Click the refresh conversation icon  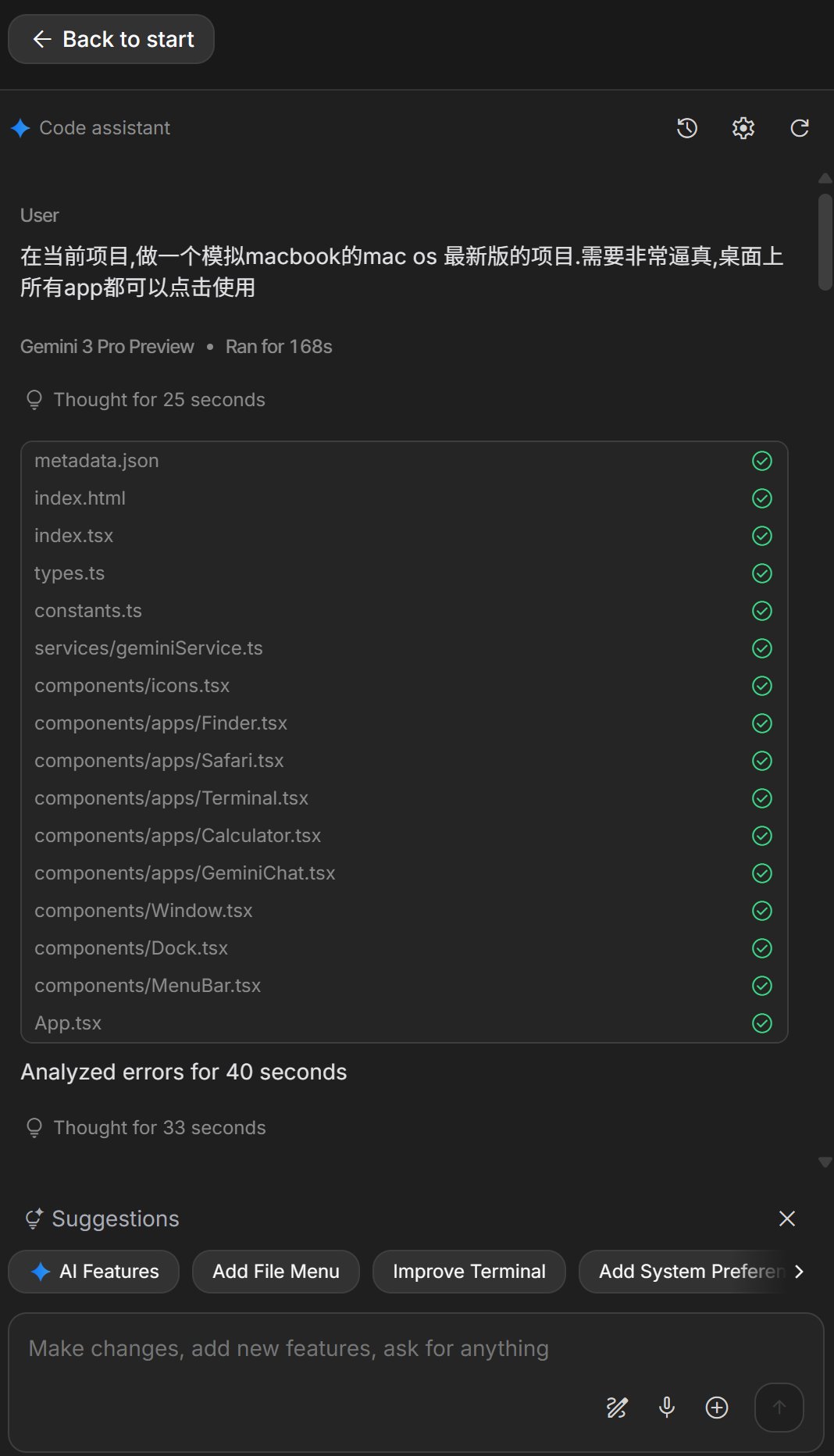click(x=799, y=128)
